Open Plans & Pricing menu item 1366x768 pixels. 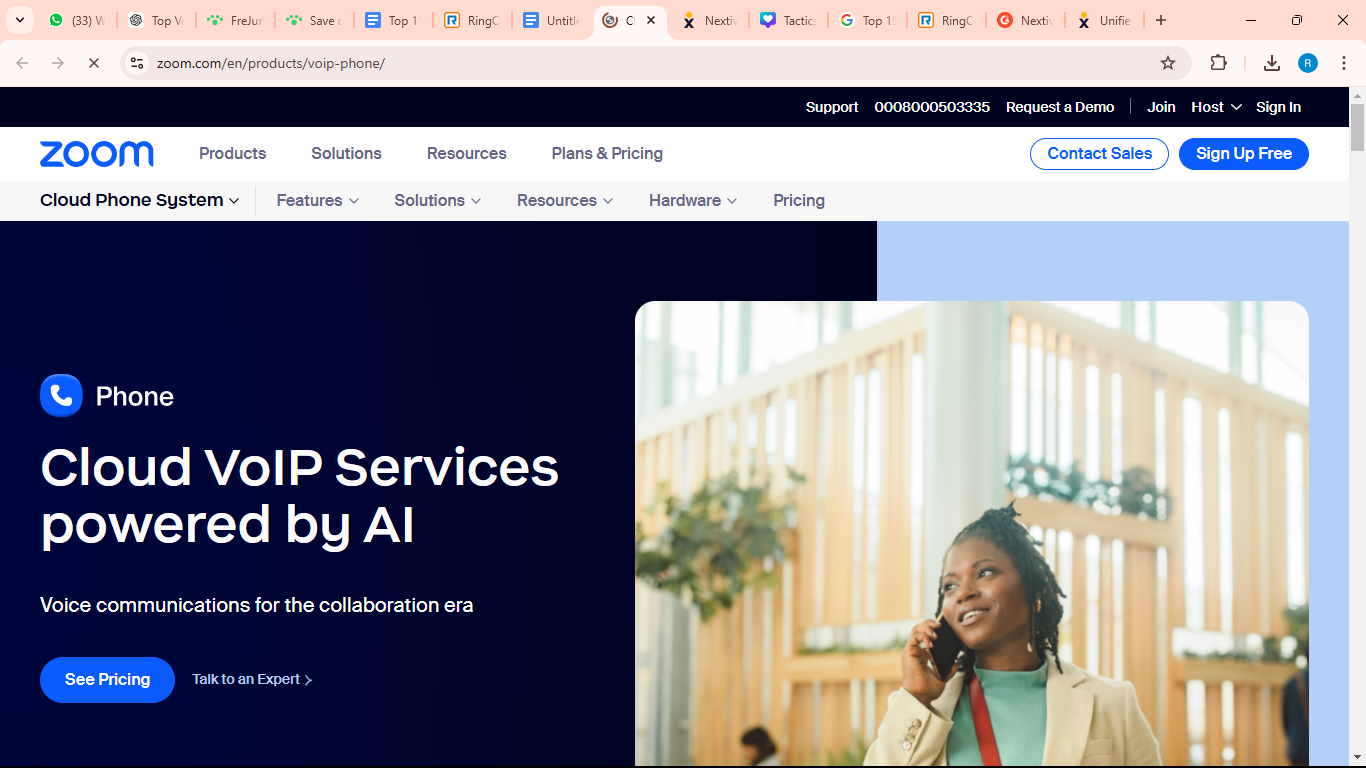coord(607,153)
